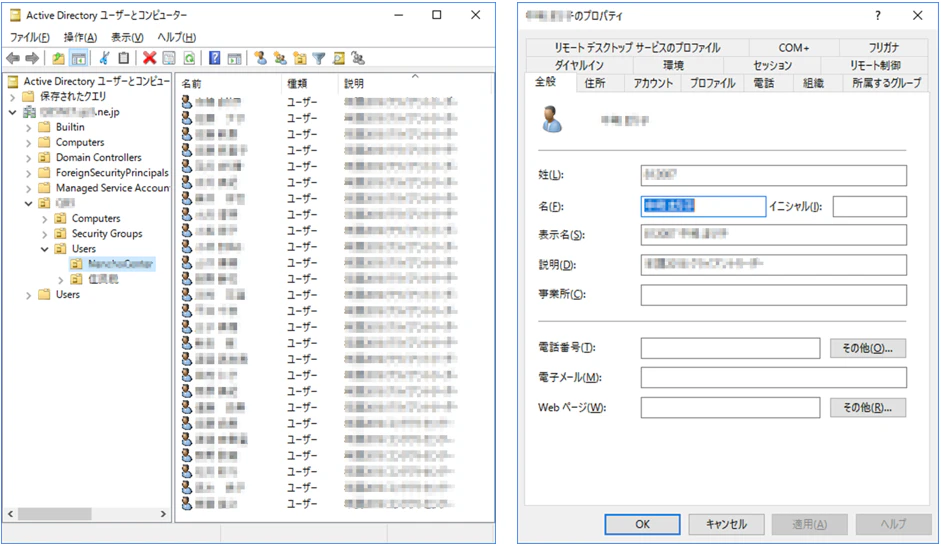941x546 pixels.
Task: Expand the bottom-level Users container
Action: [28, 295]
